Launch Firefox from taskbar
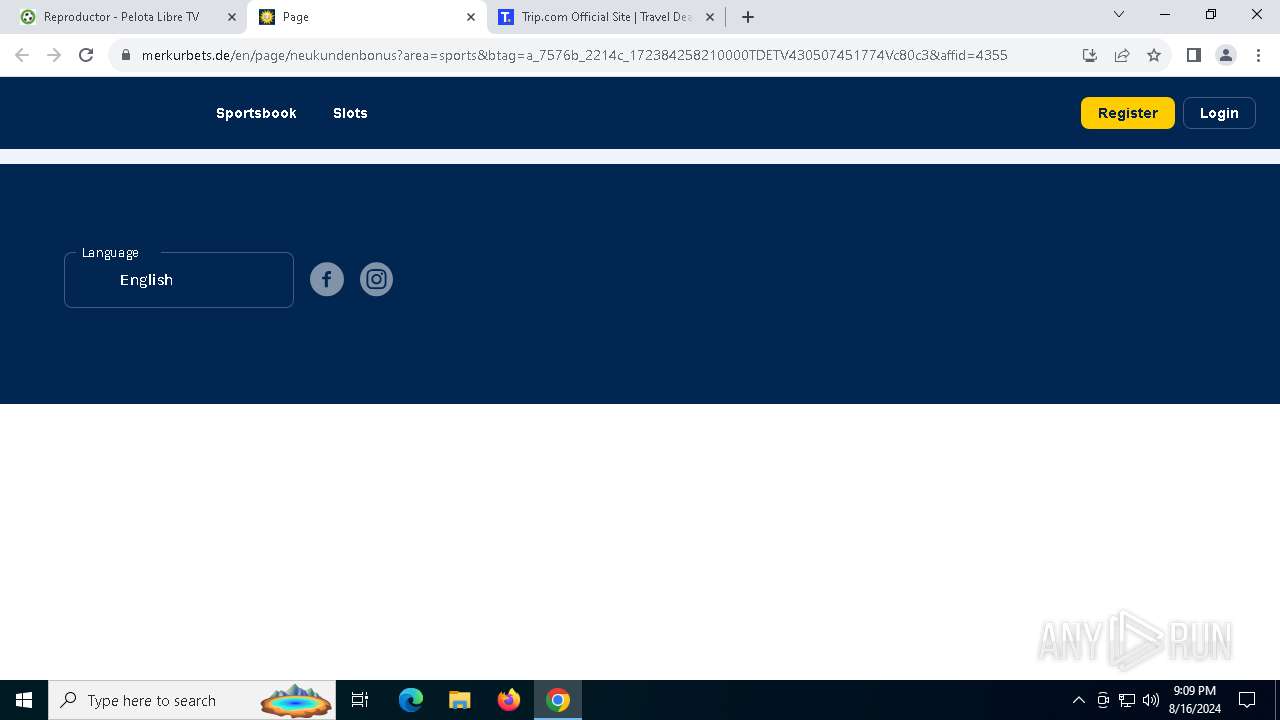1280x720 pixels. point(509,700)
